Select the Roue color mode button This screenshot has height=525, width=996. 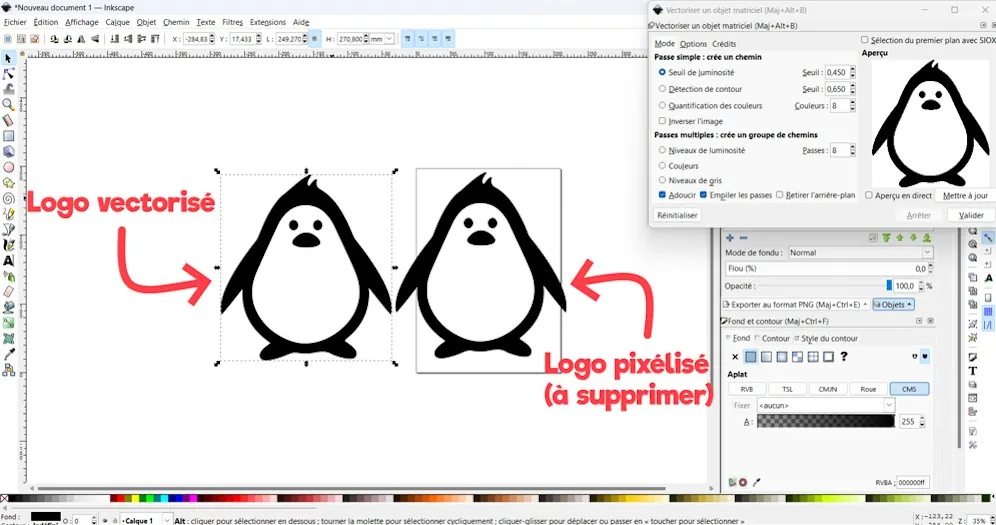point(868,389)
